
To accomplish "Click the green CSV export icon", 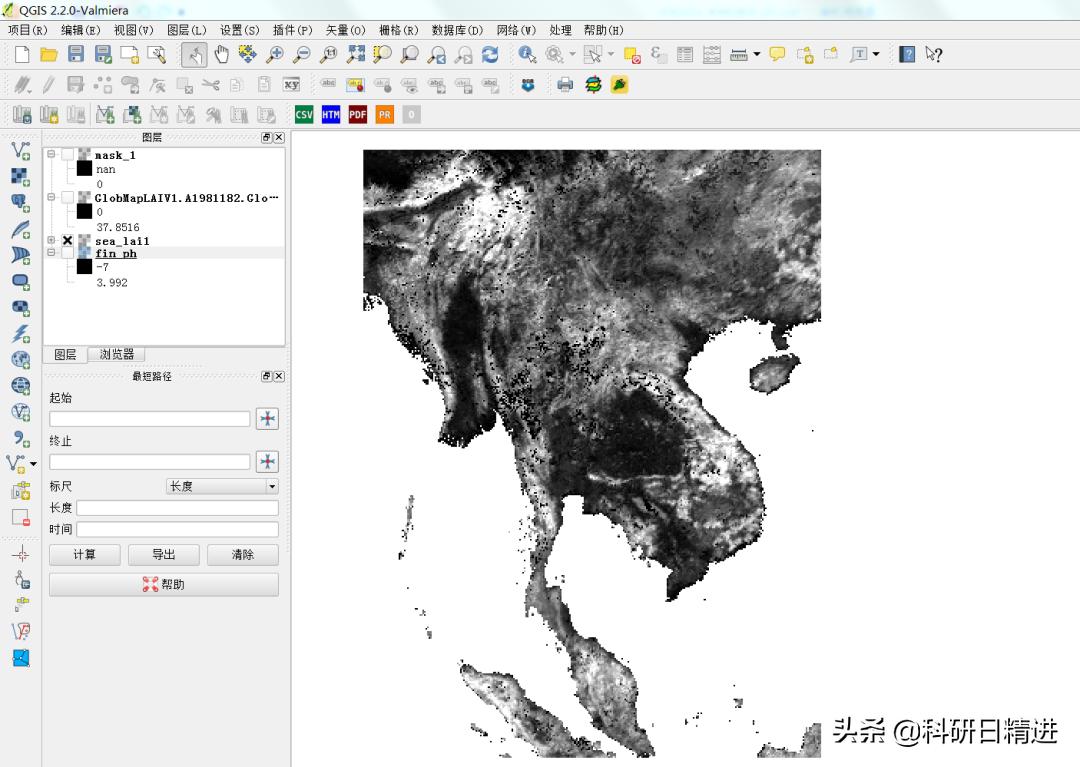I will pyautogui.click(x=304, y=115).
